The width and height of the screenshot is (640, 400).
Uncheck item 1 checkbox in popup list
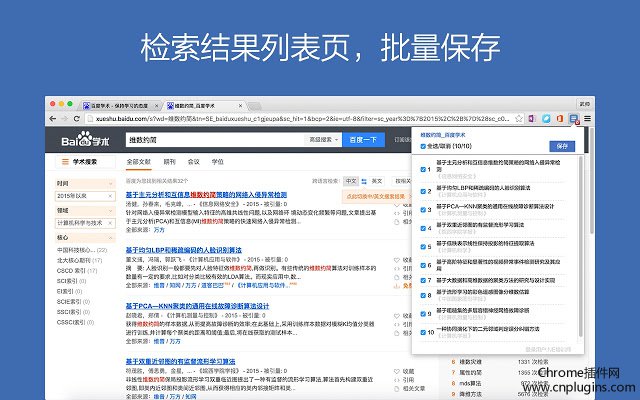(423, 169)
